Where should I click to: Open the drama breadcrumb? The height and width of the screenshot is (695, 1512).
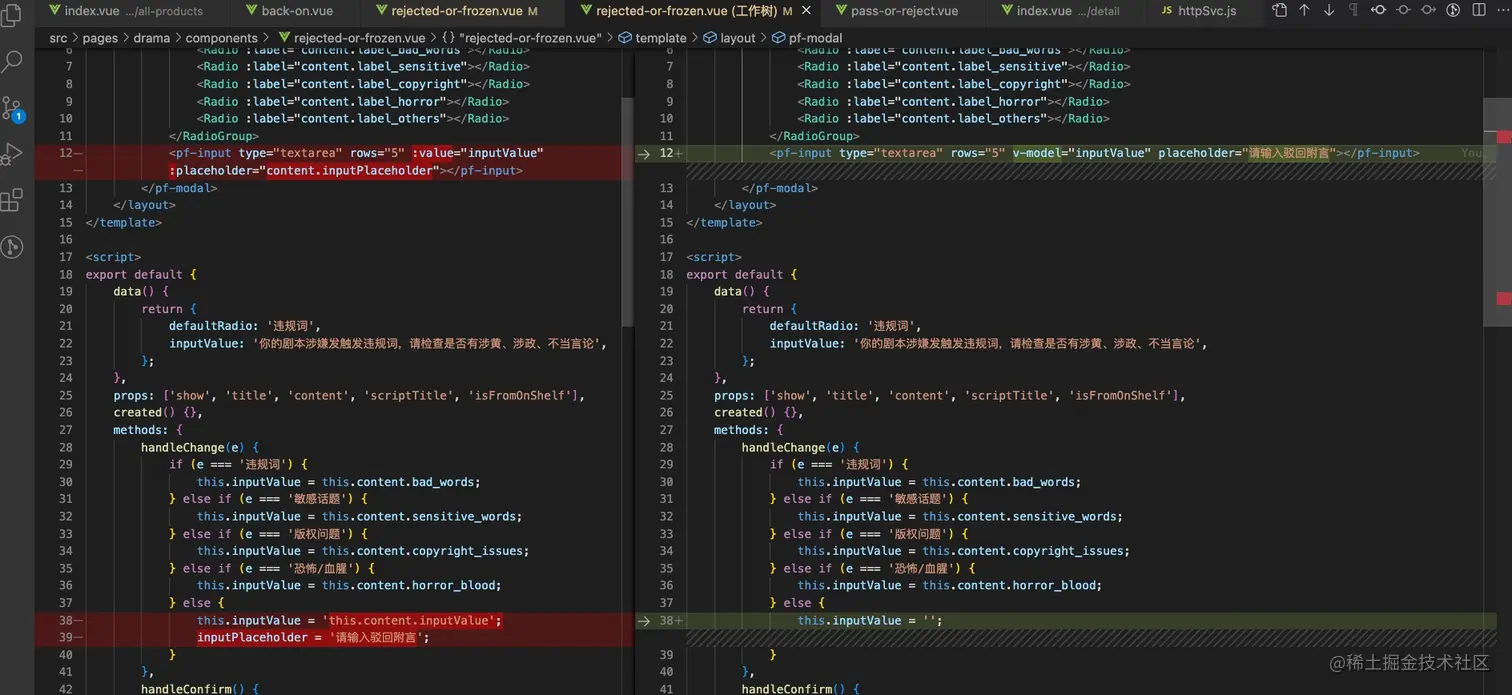point(151,38)
